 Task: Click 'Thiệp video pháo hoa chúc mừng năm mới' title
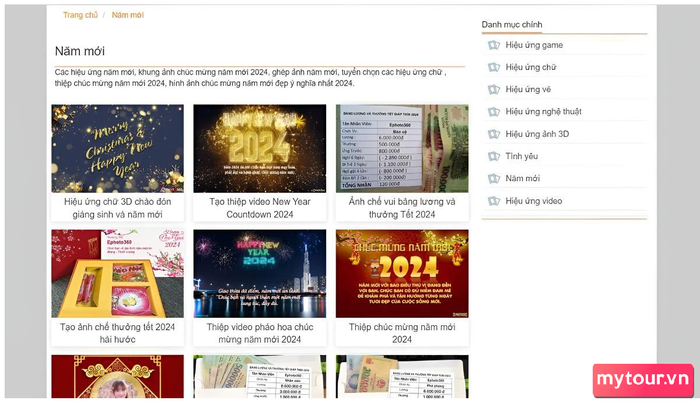click(260, 333)
